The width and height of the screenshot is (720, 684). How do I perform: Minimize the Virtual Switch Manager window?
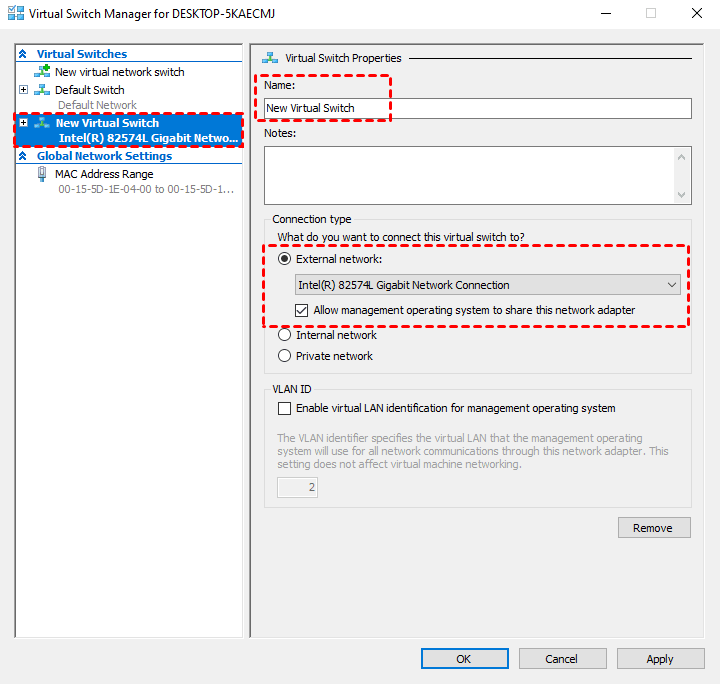[606, 13]
